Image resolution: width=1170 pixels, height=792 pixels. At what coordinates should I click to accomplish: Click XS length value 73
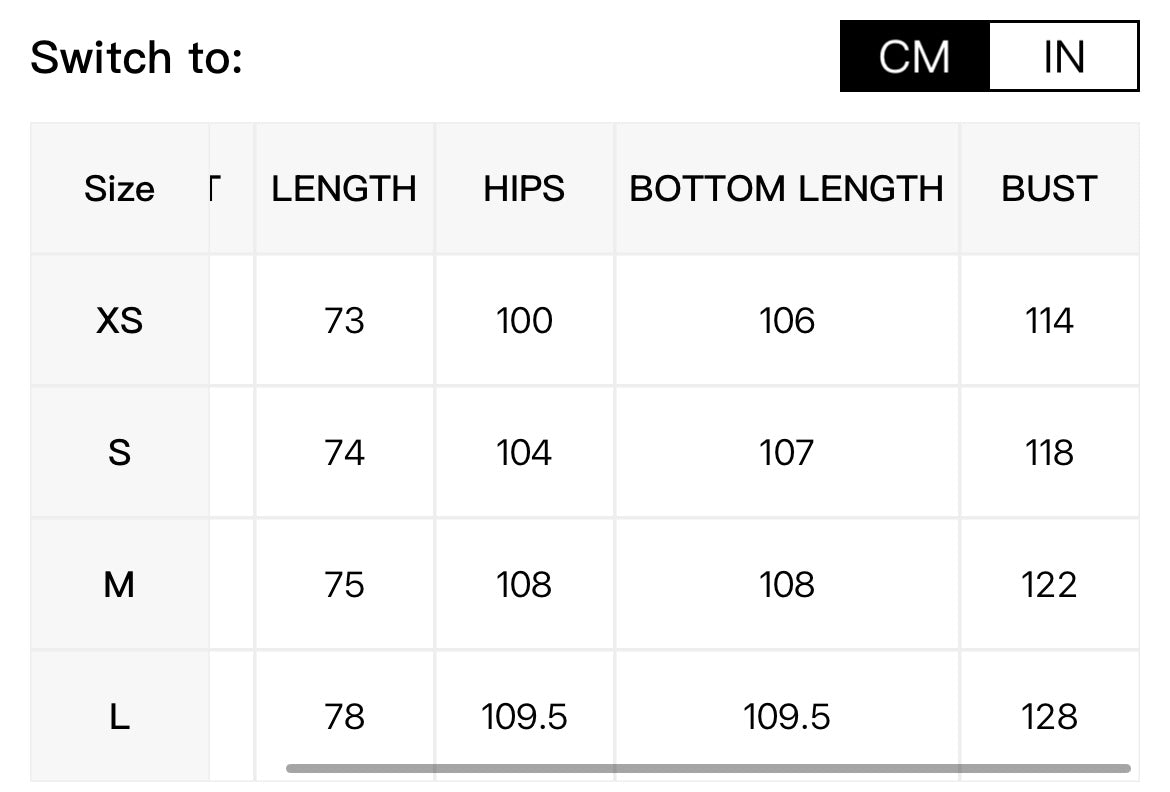[344, 321]
